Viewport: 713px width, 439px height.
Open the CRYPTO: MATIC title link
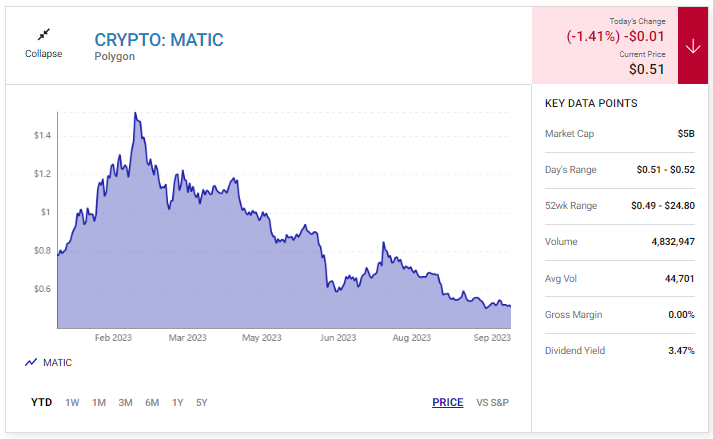pos(159,40)
